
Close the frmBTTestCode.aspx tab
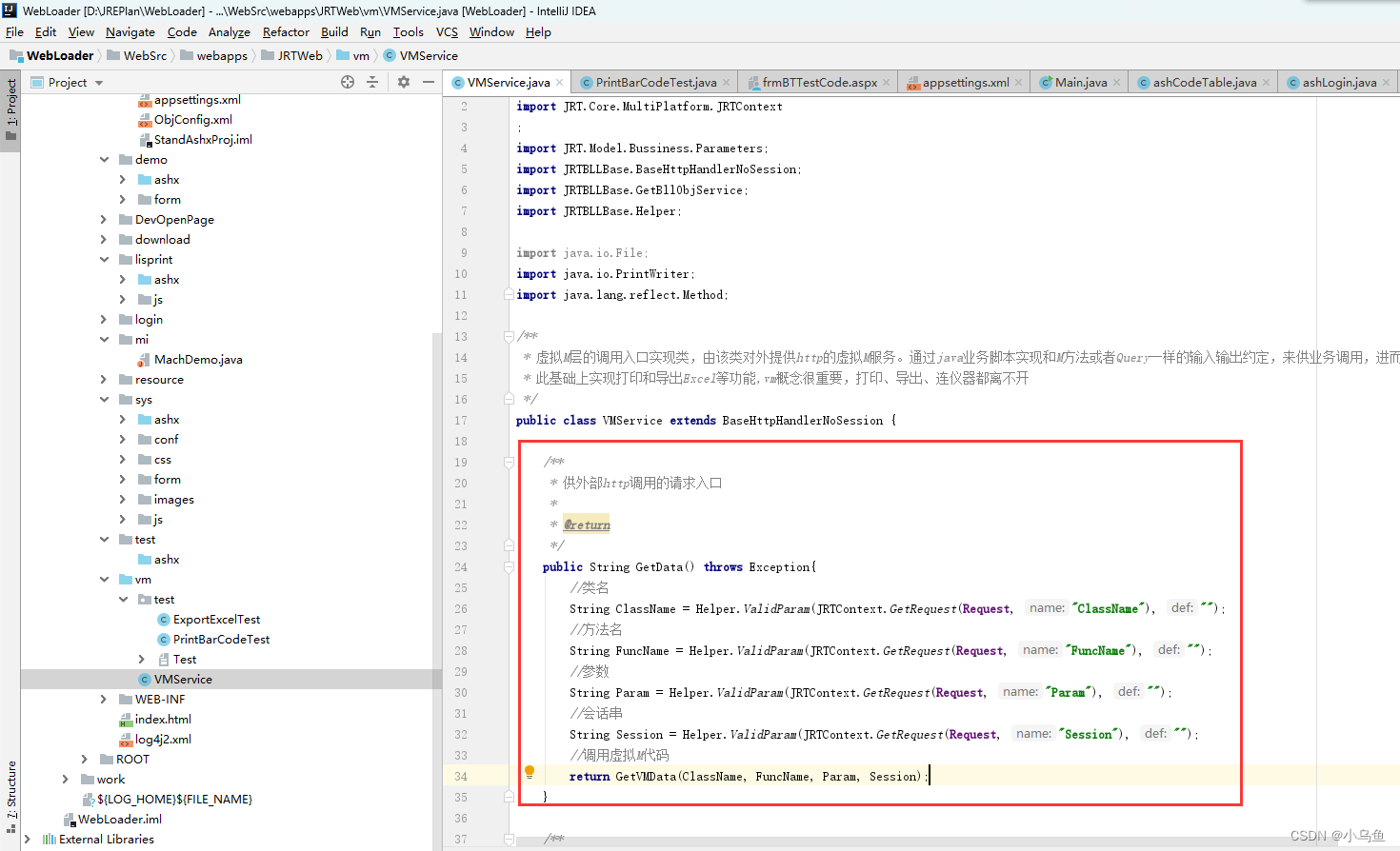(887, 83)
